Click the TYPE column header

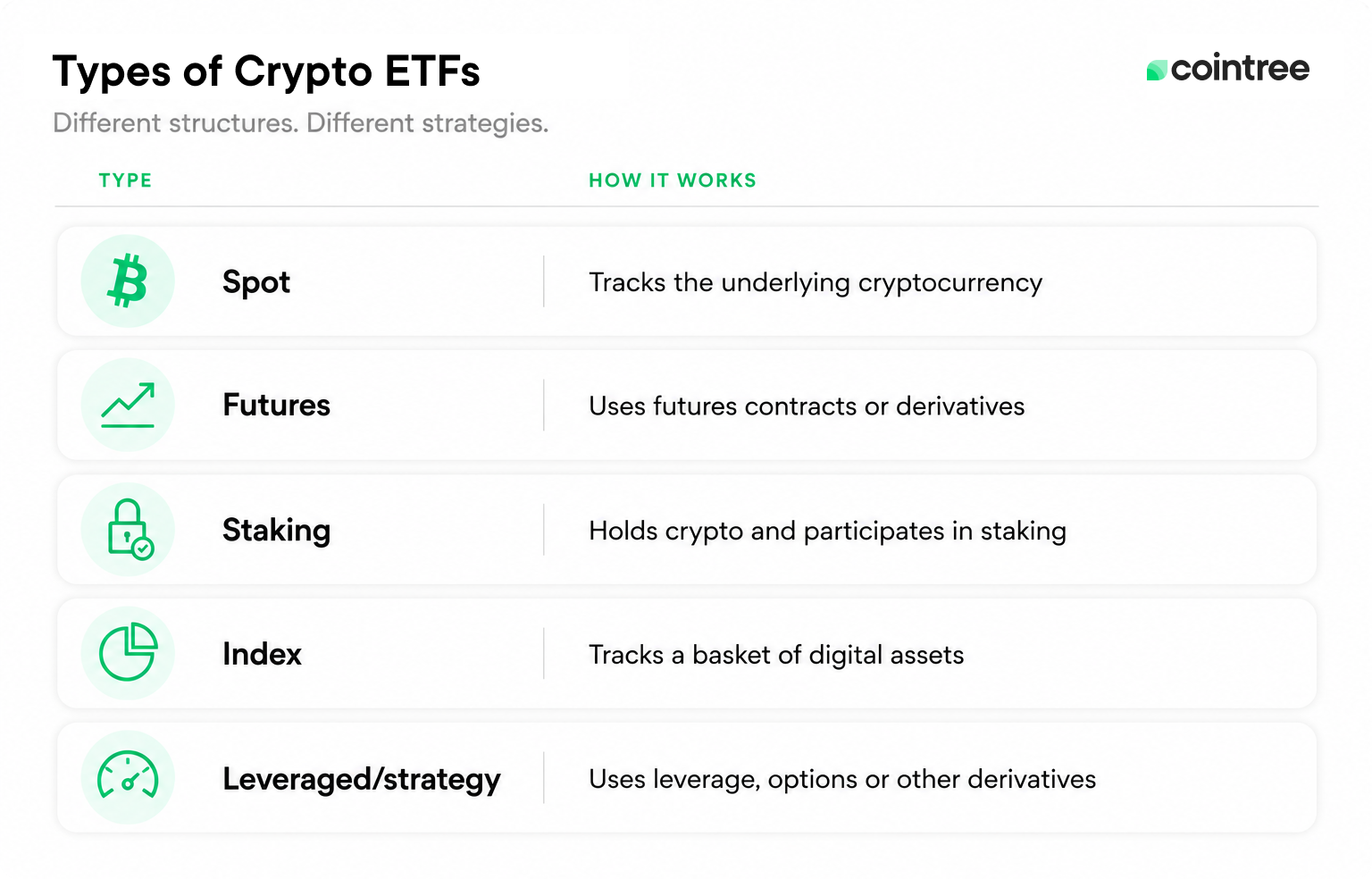pos(125,180)
